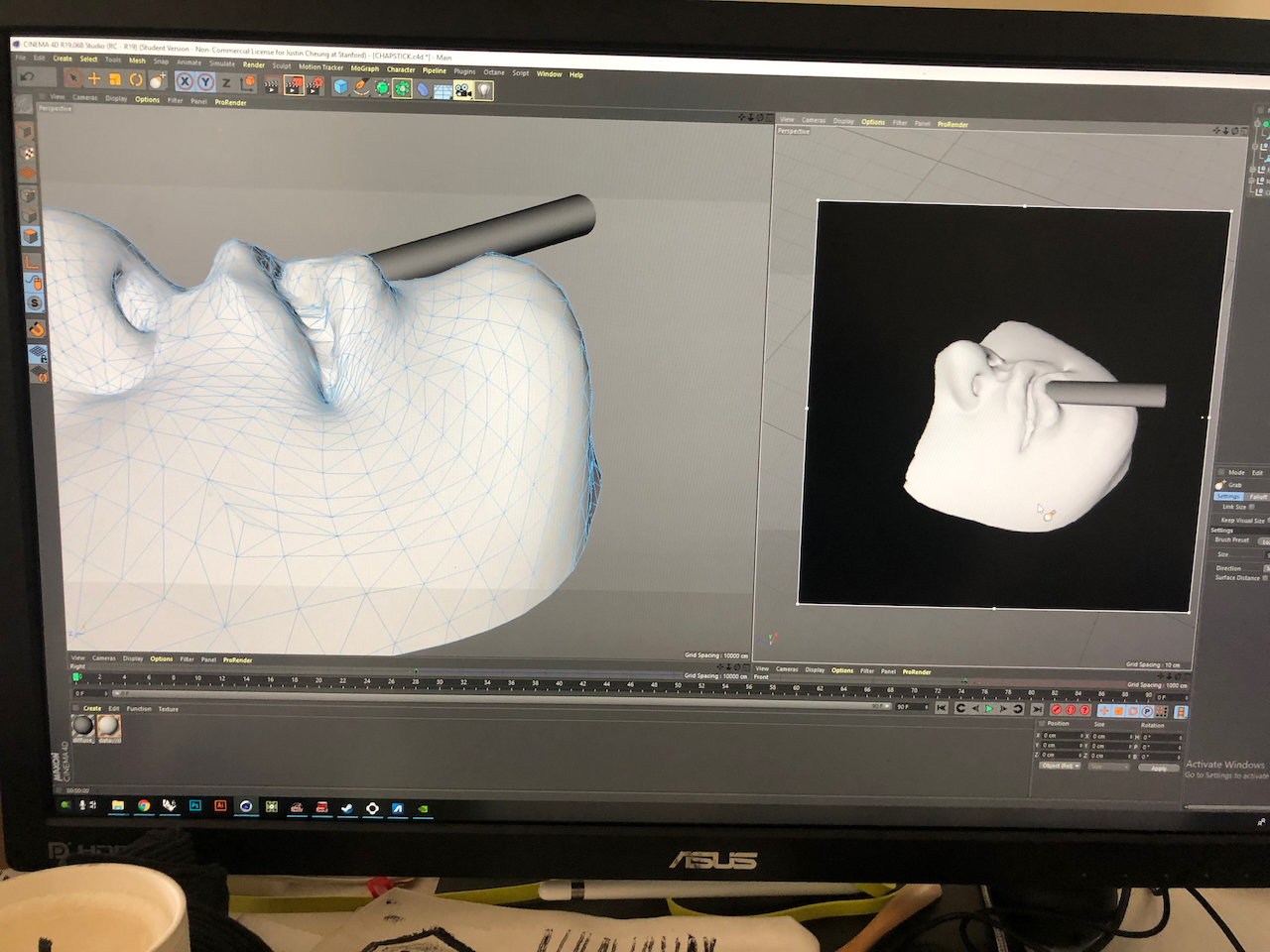Open ProRender menu of left perspective viewport
Screen dimensions: 1270x952
pyautogui.click(x=230, y=102)
